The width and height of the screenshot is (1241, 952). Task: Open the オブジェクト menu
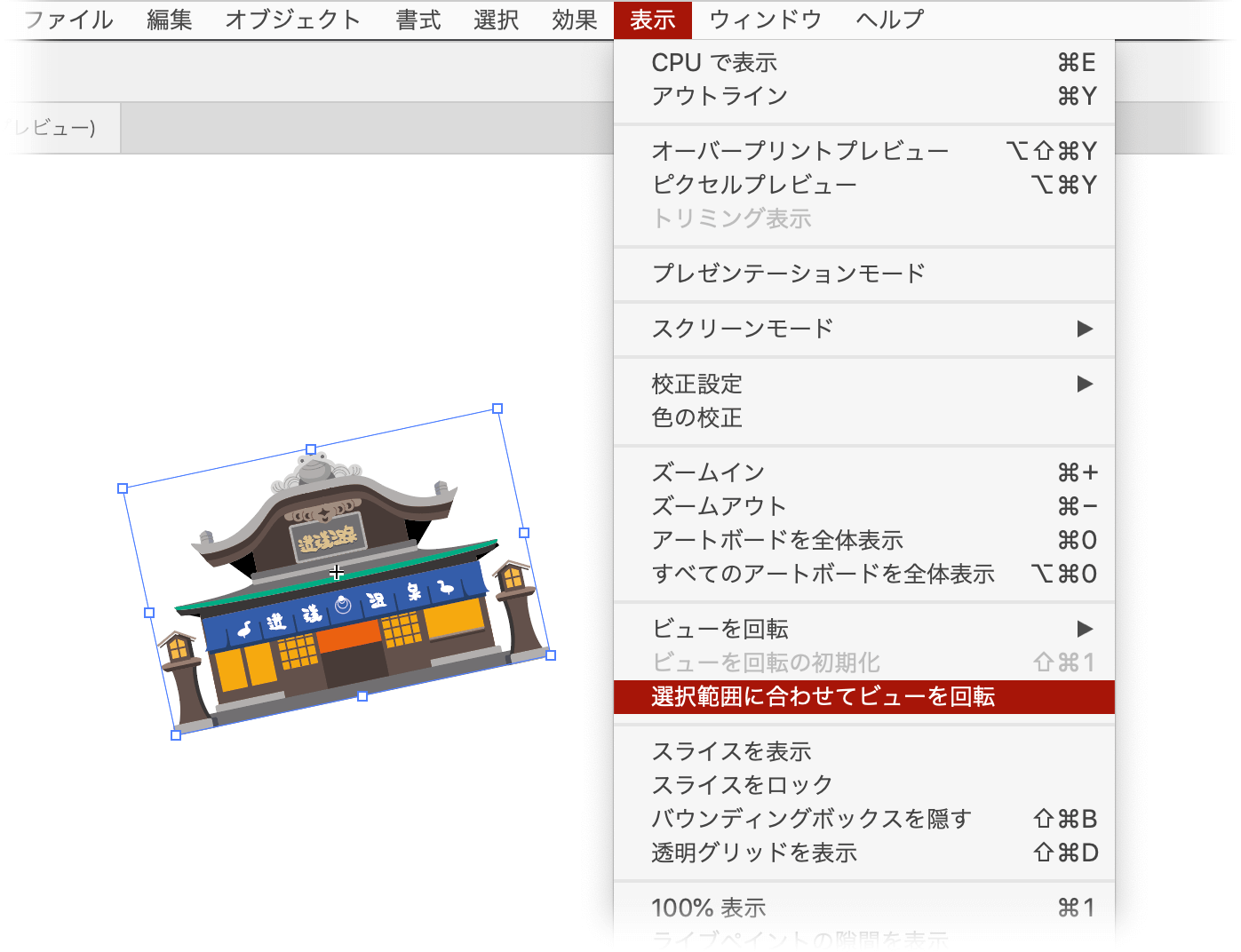(292, 20)
